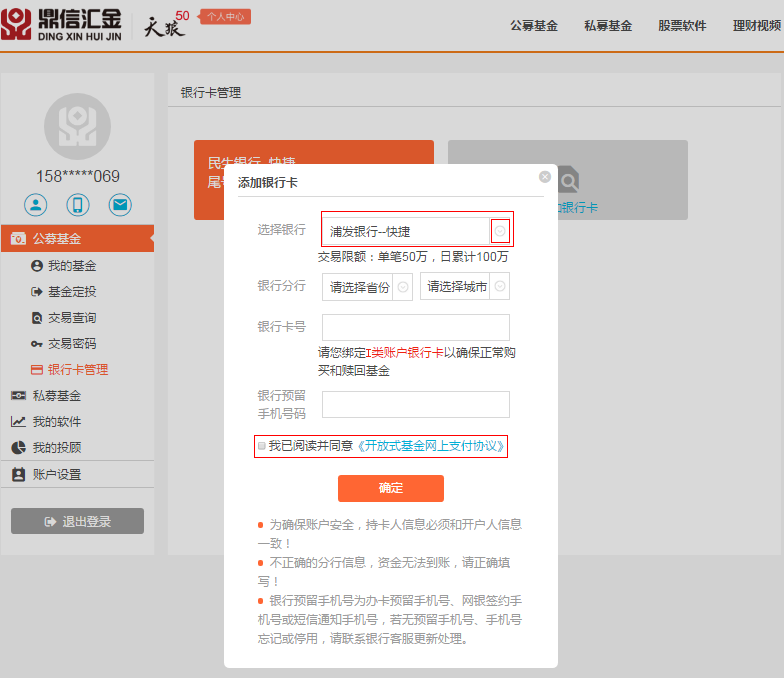Image resolution: width=784 pixels, height=678 pixels.
Task: Click the 交易限额 limit text
Action: point(413,256)
